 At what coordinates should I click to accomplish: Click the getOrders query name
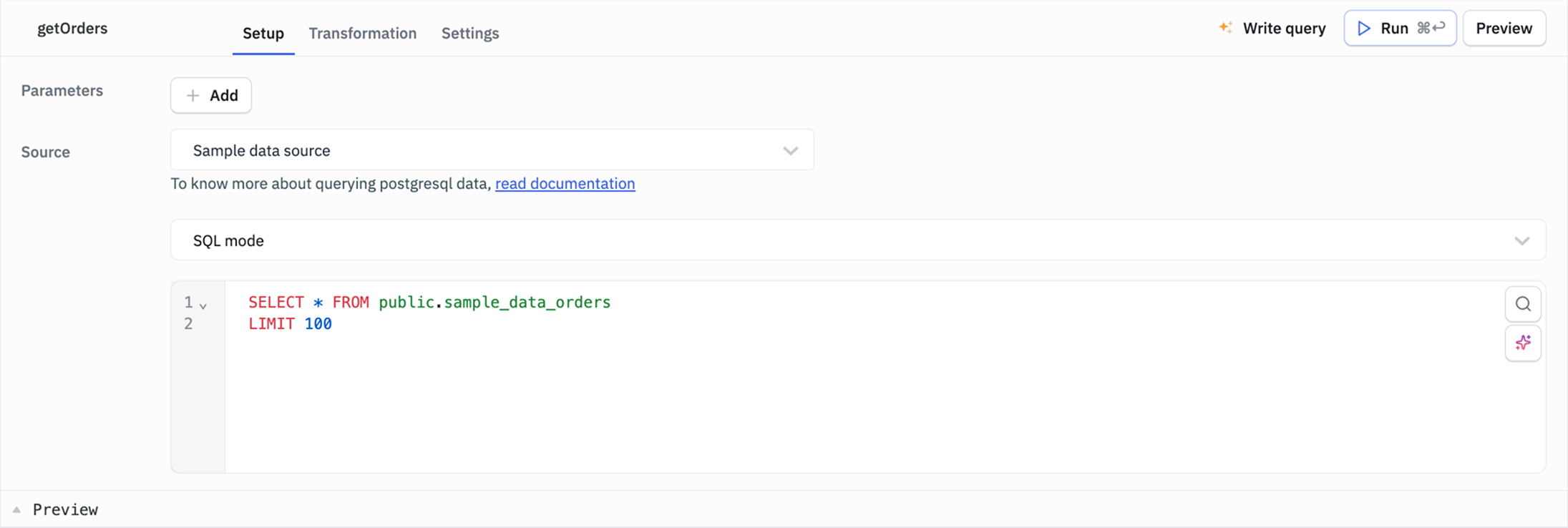pyautogui.click(x=72, y=28)
